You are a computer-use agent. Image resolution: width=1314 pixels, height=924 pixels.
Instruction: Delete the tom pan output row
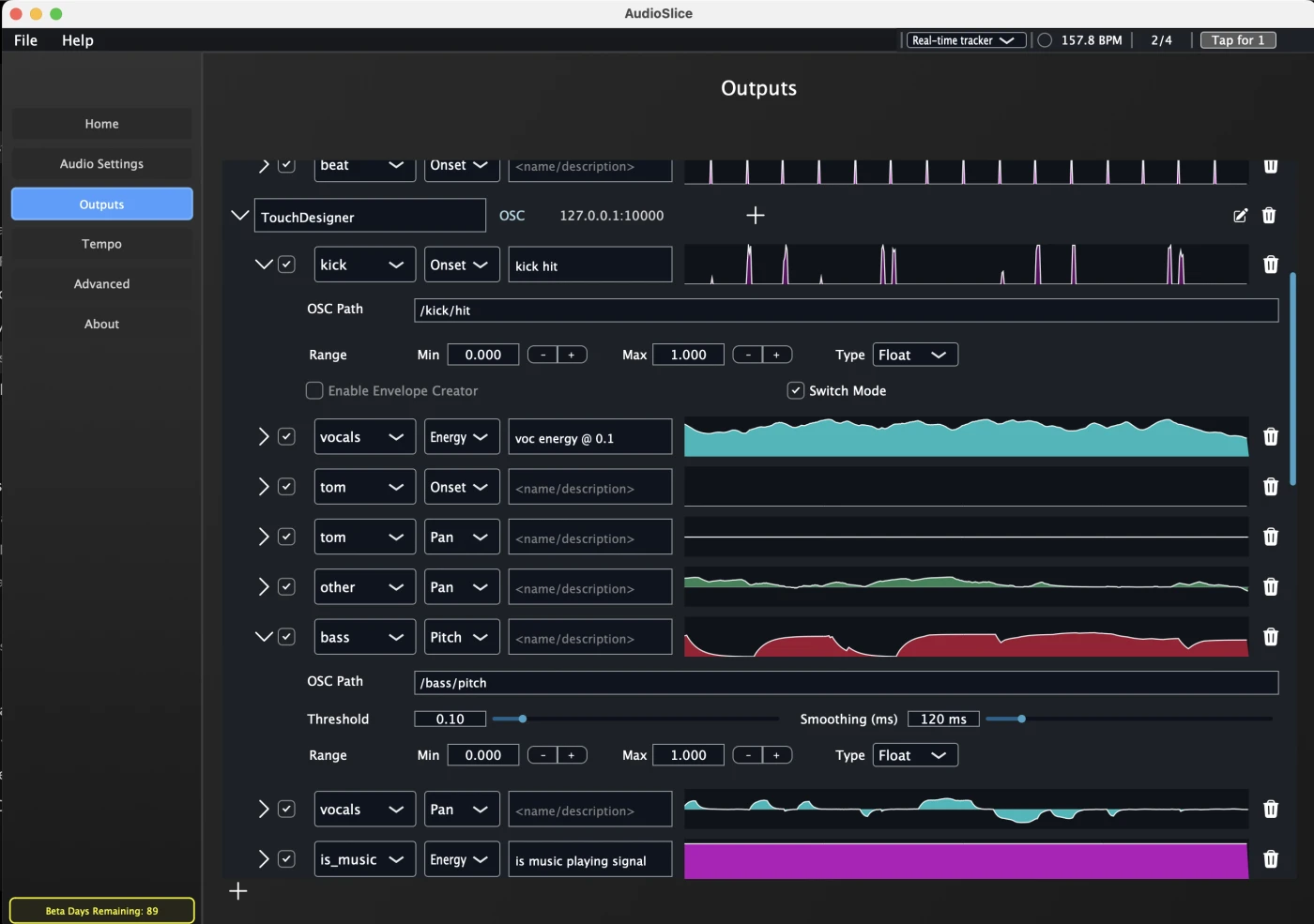[1271, 537]
